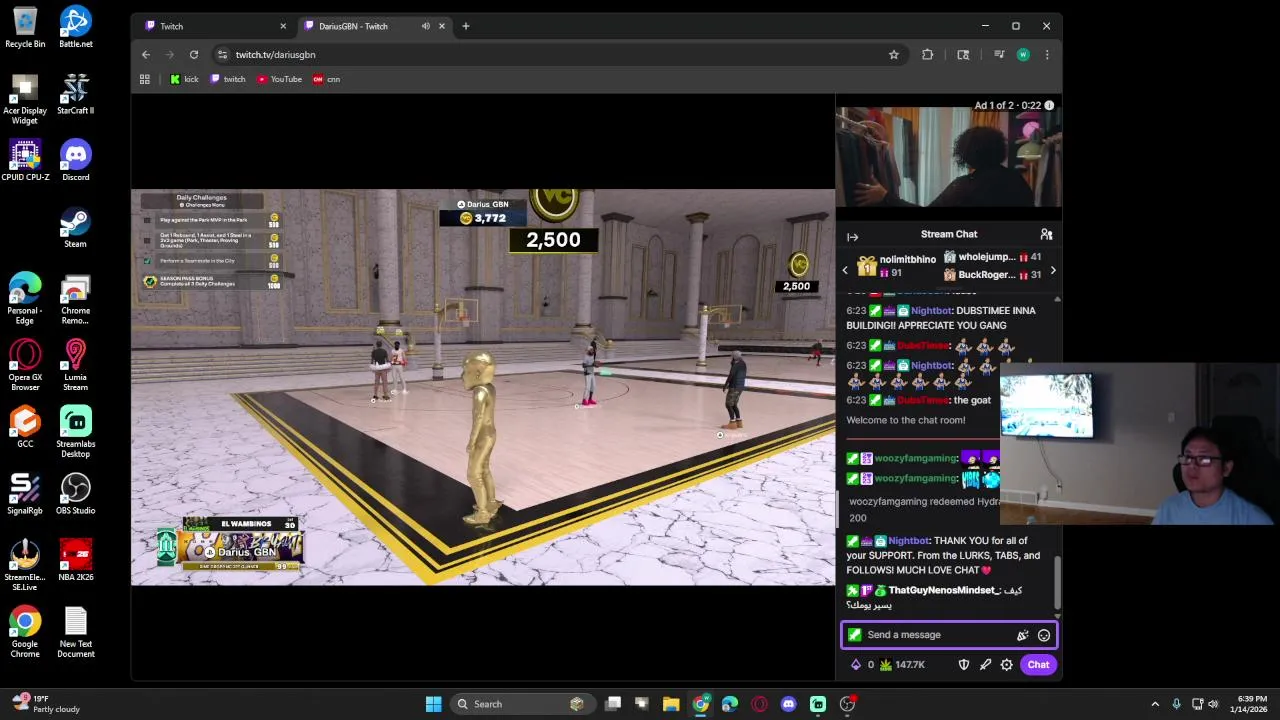Open Opera GX Browser desktop icon
The width and height of the screenshot is (1280, 720).
point(25,366)
